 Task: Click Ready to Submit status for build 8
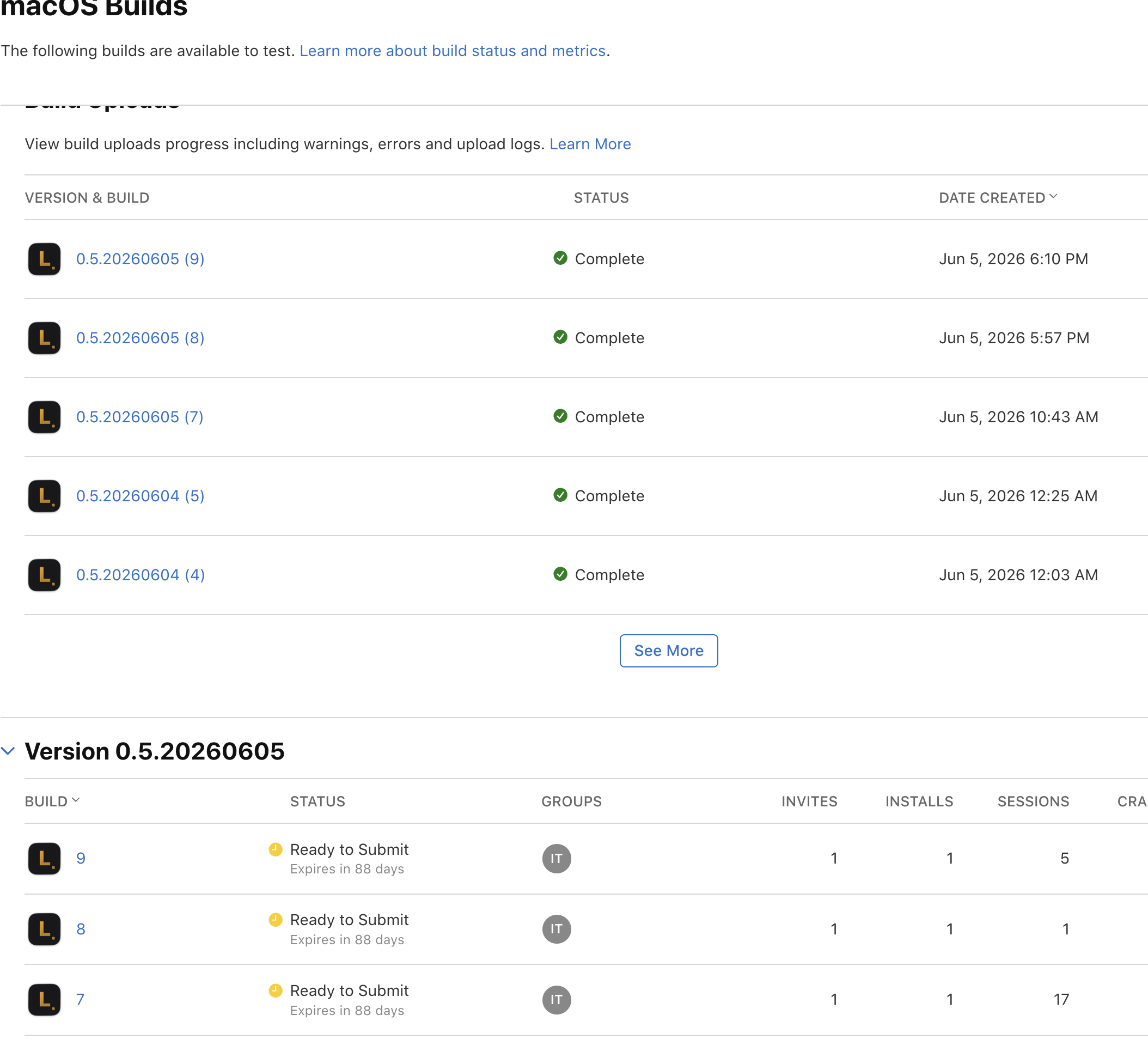(x=349, y=920)
